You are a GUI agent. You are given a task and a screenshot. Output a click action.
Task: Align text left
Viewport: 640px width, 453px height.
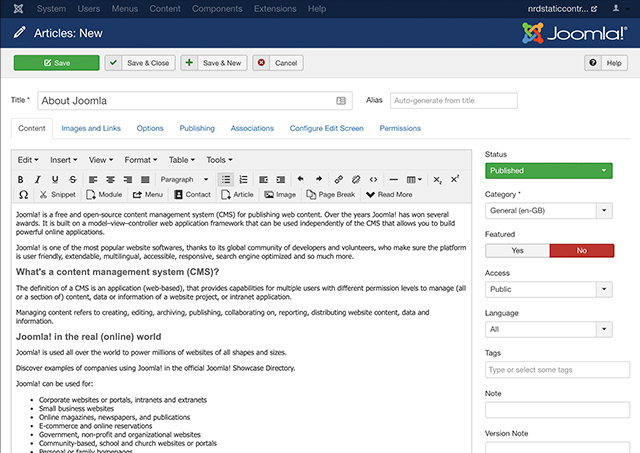click(93, 180)
